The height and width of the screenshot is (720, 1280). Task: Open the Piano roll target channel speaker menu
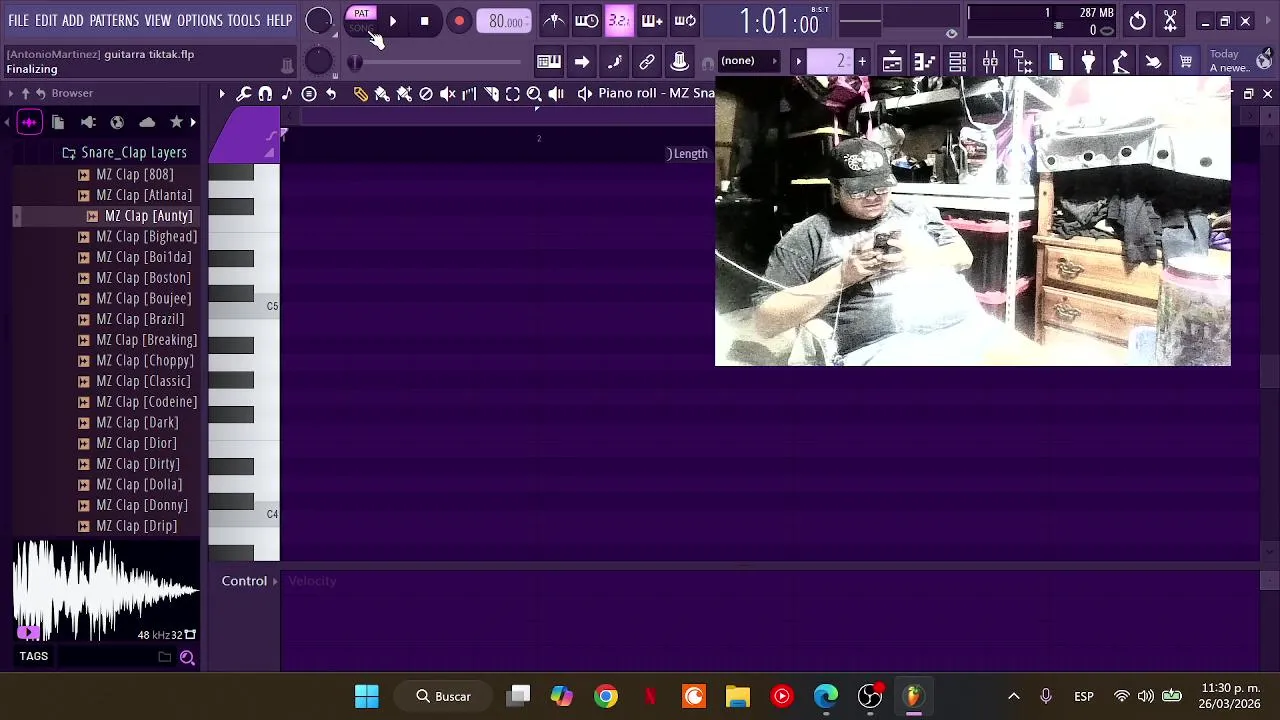585,94
